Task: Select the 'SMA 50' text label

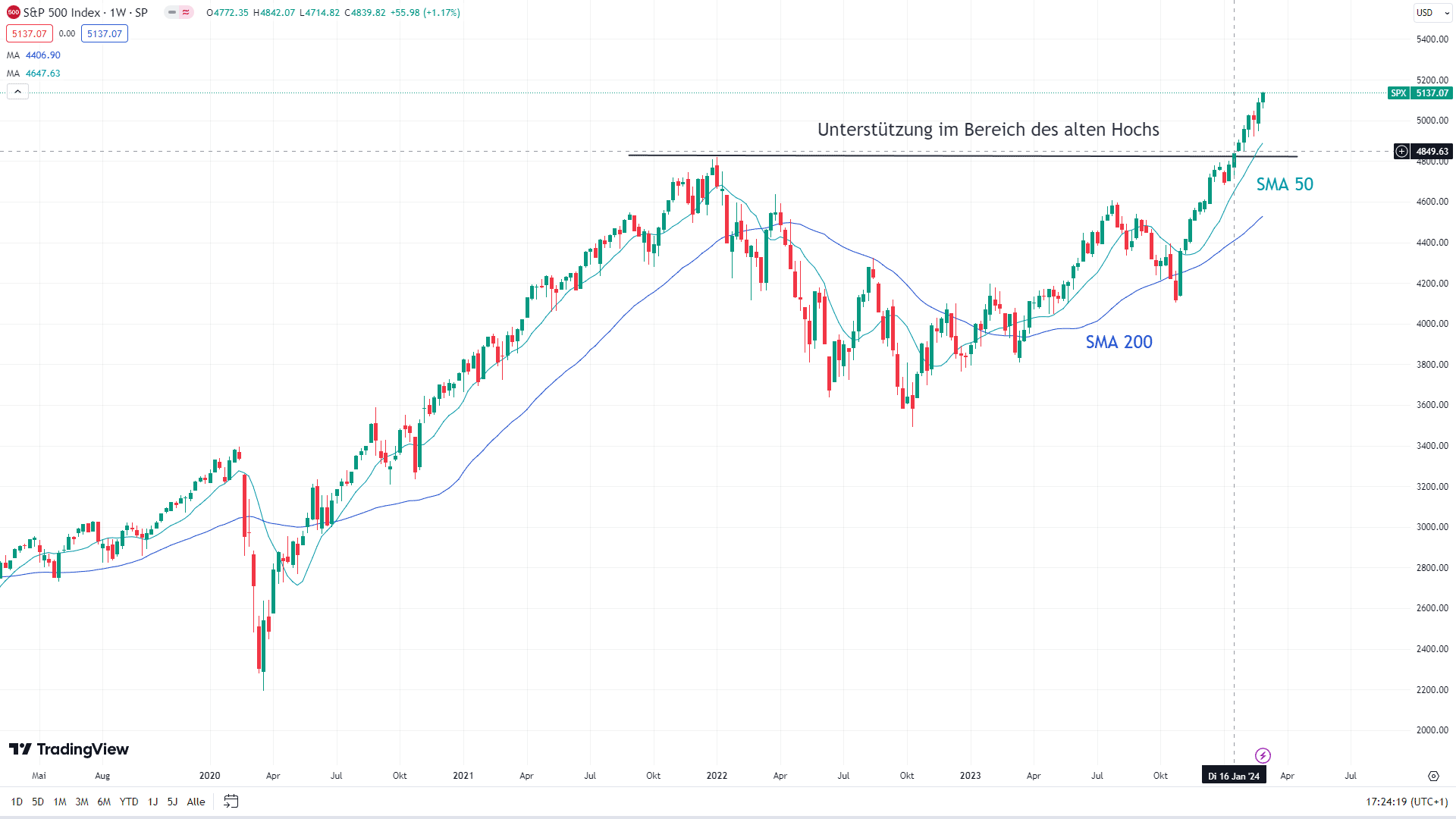Action: click(x=1285, y=184)
